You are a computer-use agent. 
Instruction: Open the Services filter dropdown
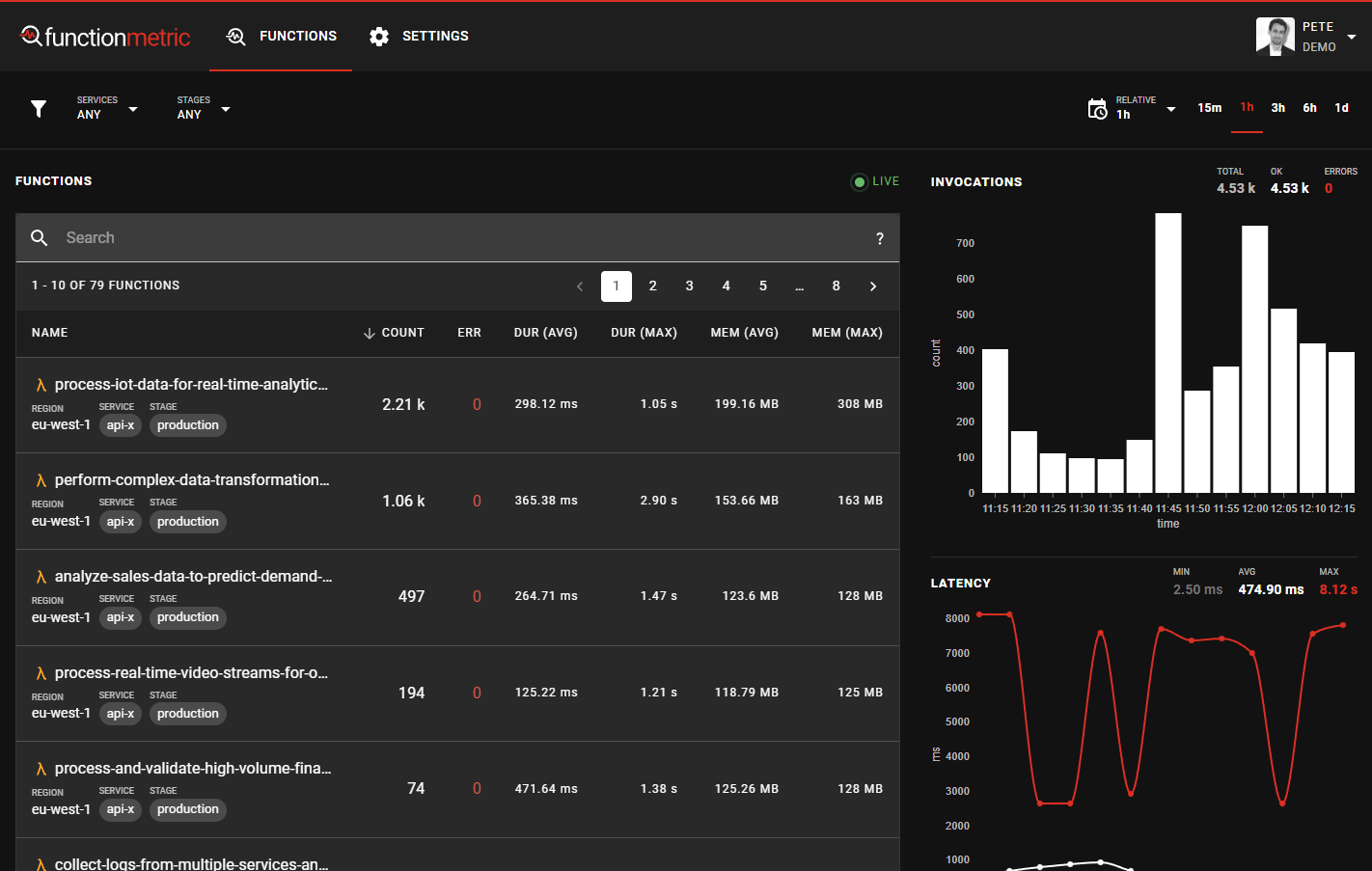107,108
